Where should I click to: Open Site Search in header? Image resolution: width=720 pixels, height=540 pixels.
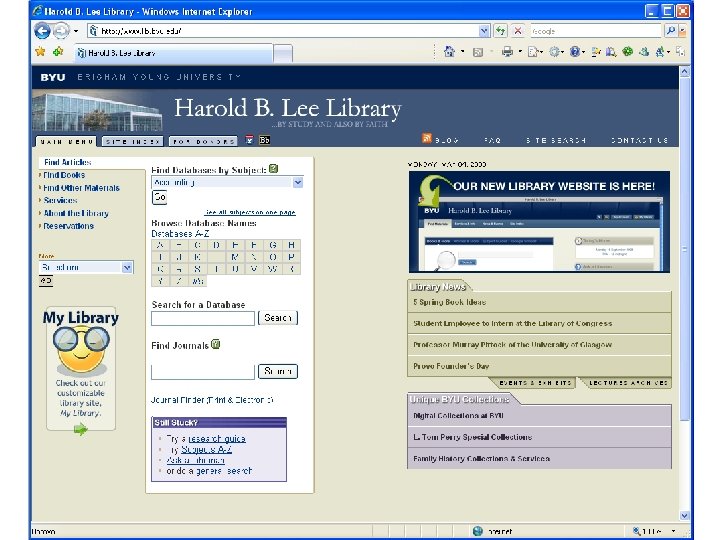click(x=556, y=141)
